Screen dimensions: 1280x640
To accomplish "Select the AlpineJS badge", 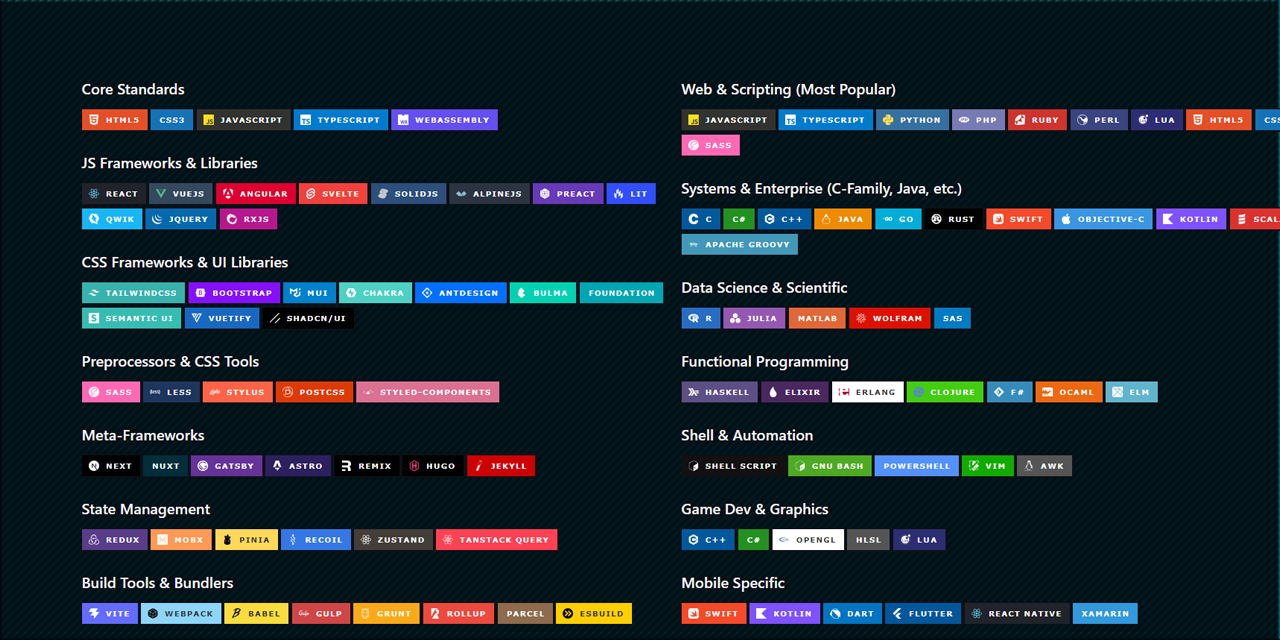I will tap(489, 194).
